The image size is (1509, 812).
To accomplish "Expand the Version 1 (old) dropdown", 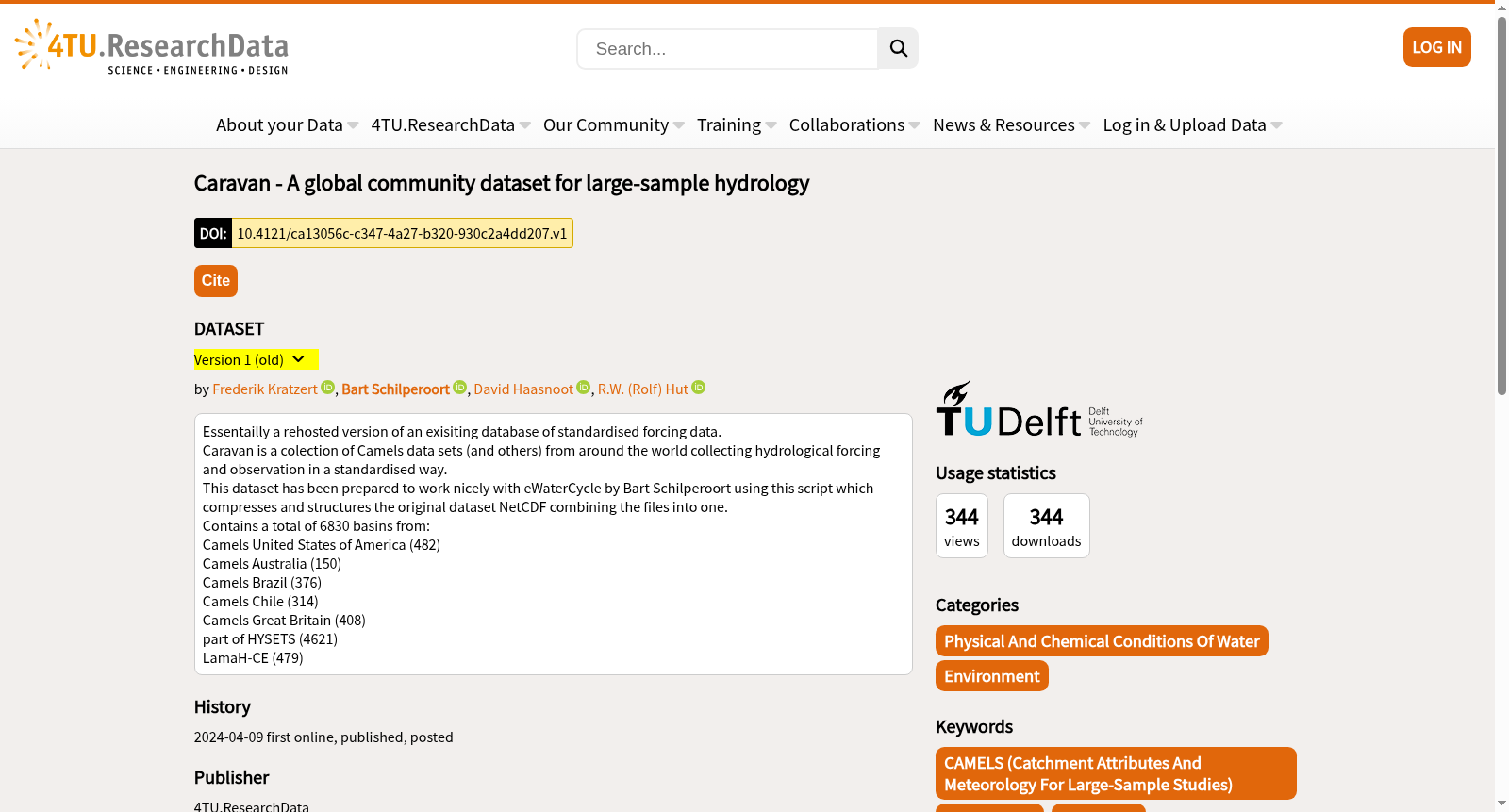I will (256, 359).
